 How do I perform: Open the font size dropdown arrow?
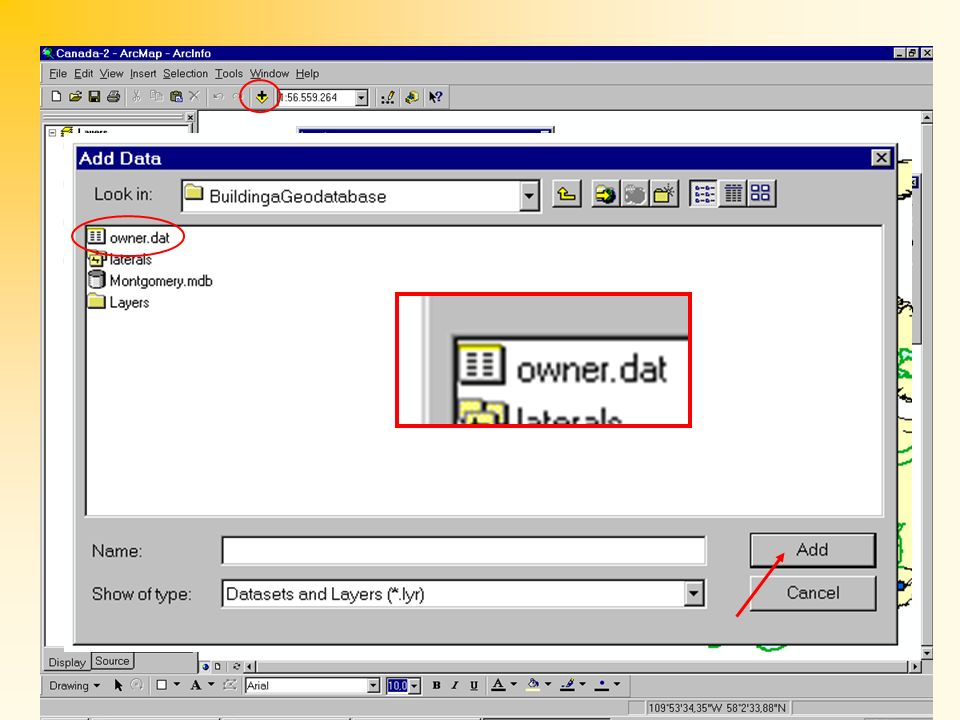tap(414, 686)
